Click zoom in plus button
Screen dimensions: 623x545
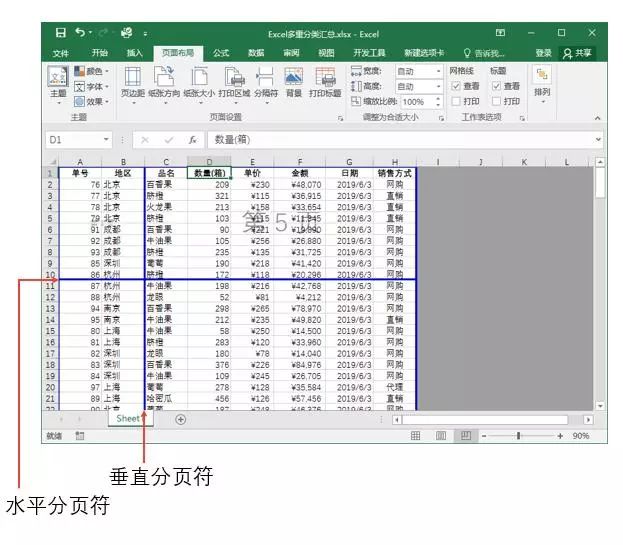560,436
